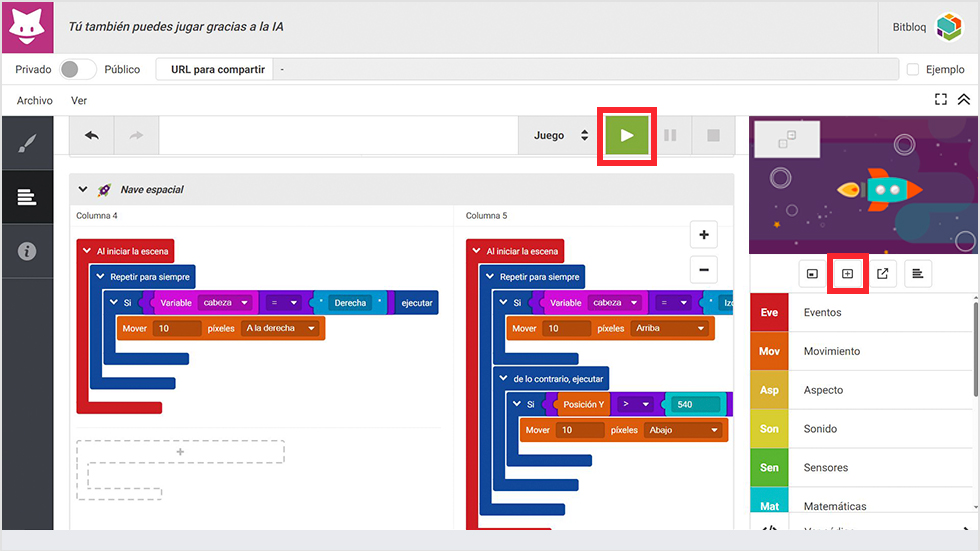Enable the Ejemplo checkbox
This screenshot has height=551, width=980.
point(913,69)
